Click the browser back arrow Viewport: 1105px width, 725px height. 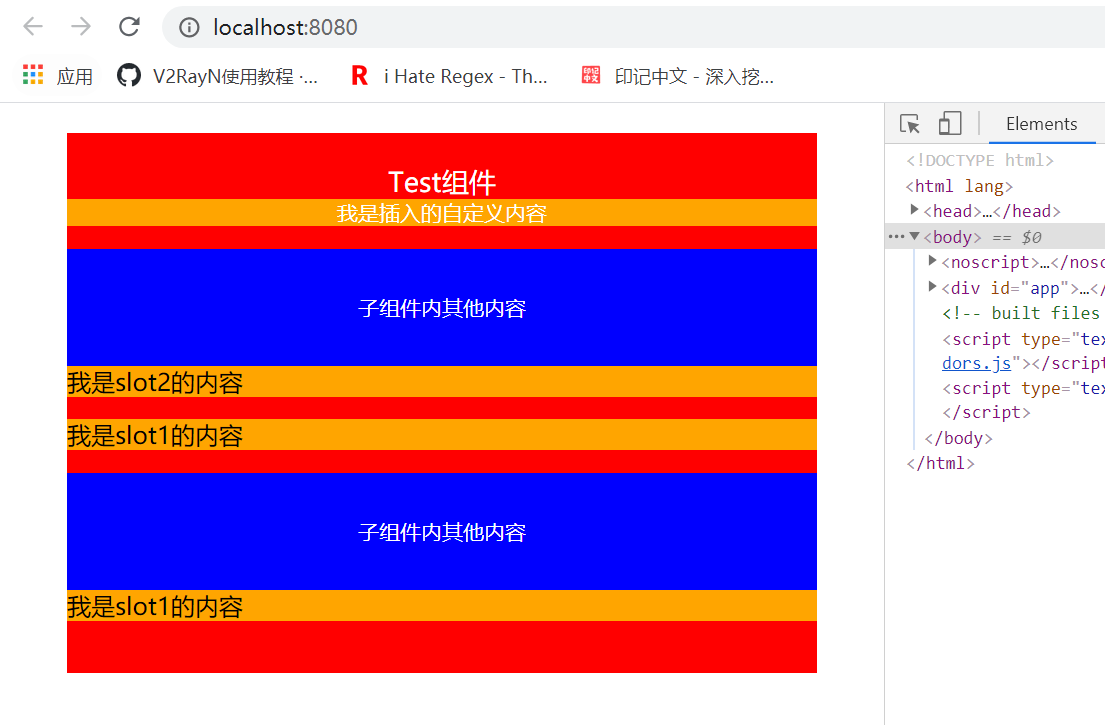(33, 27)
